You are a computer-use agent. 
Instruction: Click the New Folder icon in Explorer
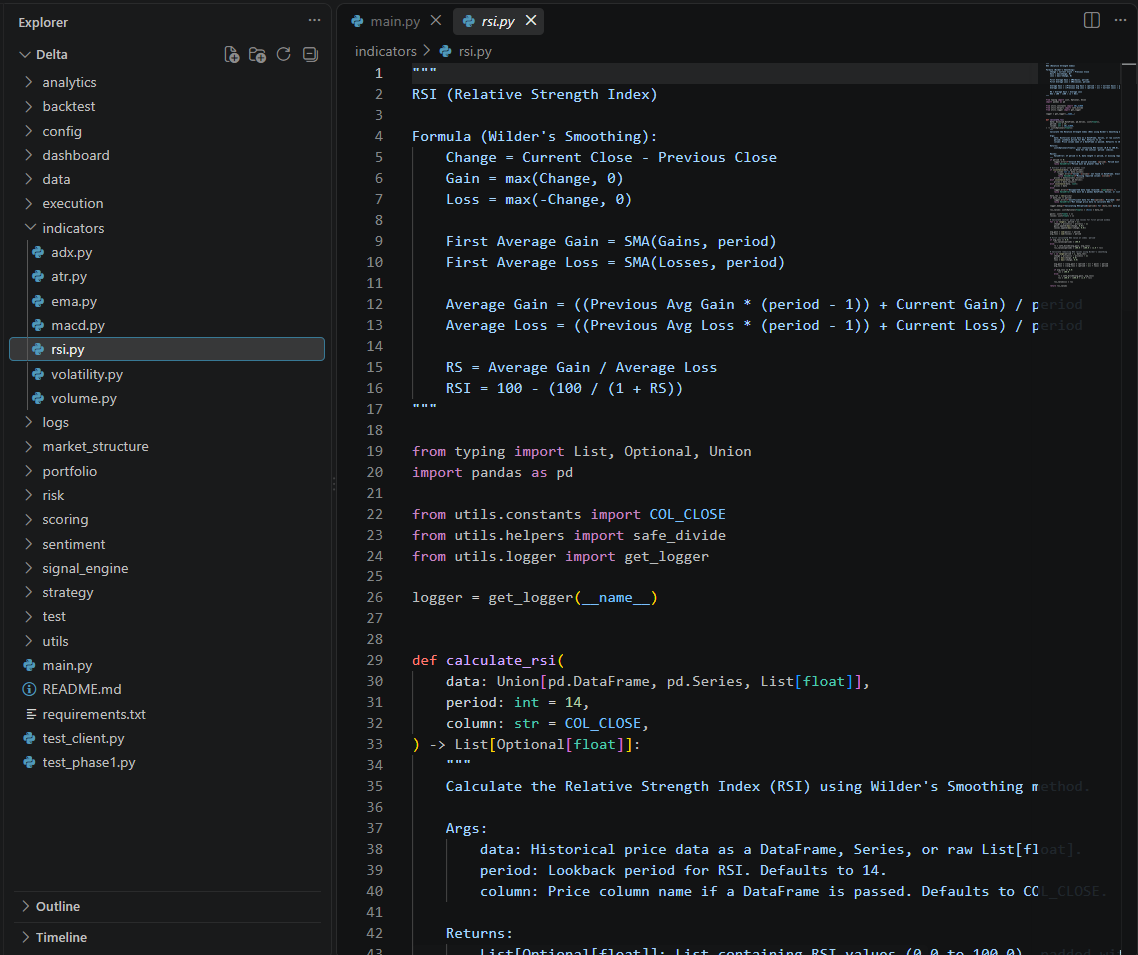point(258,54)
